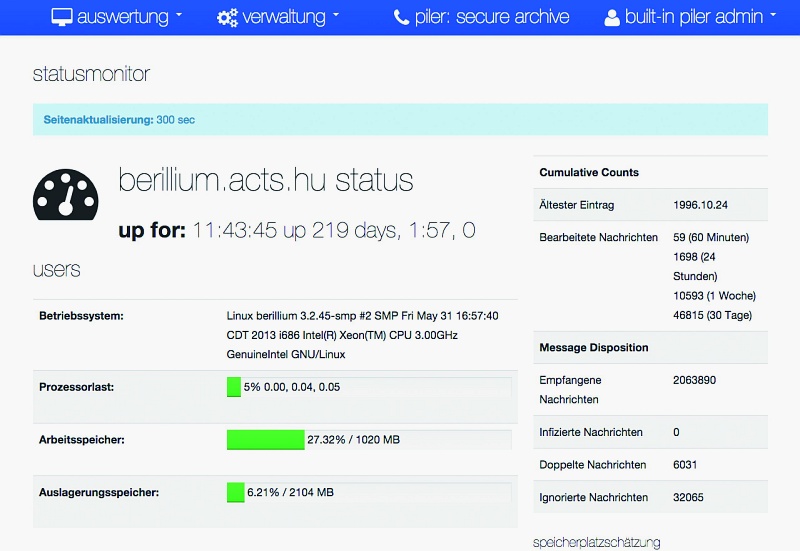
Task: Click the Auslagerungsspeicher label
Action: click(99, 492)
